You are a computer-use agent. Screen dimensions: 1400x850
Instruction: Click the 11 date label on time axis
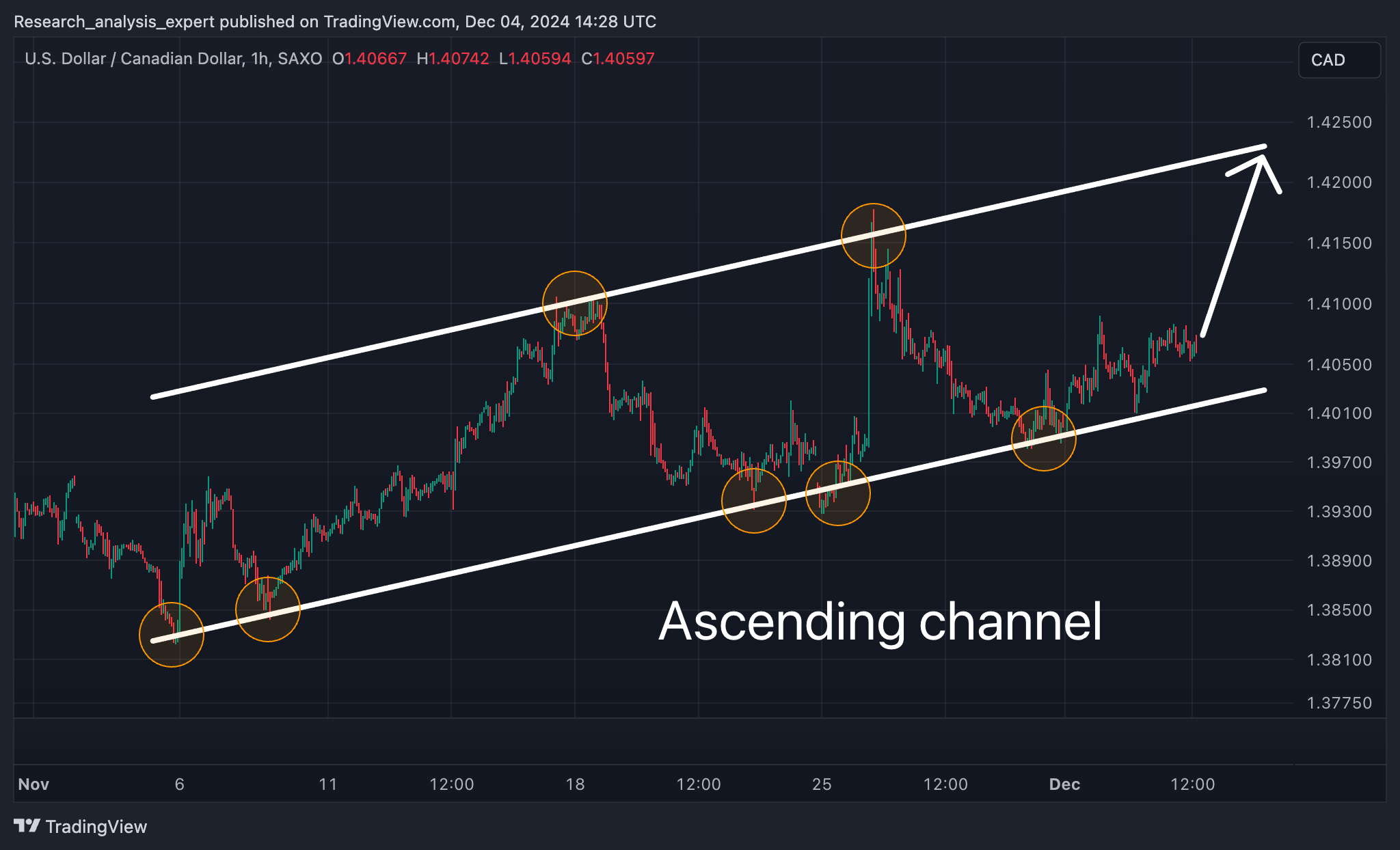click(328, 784)
